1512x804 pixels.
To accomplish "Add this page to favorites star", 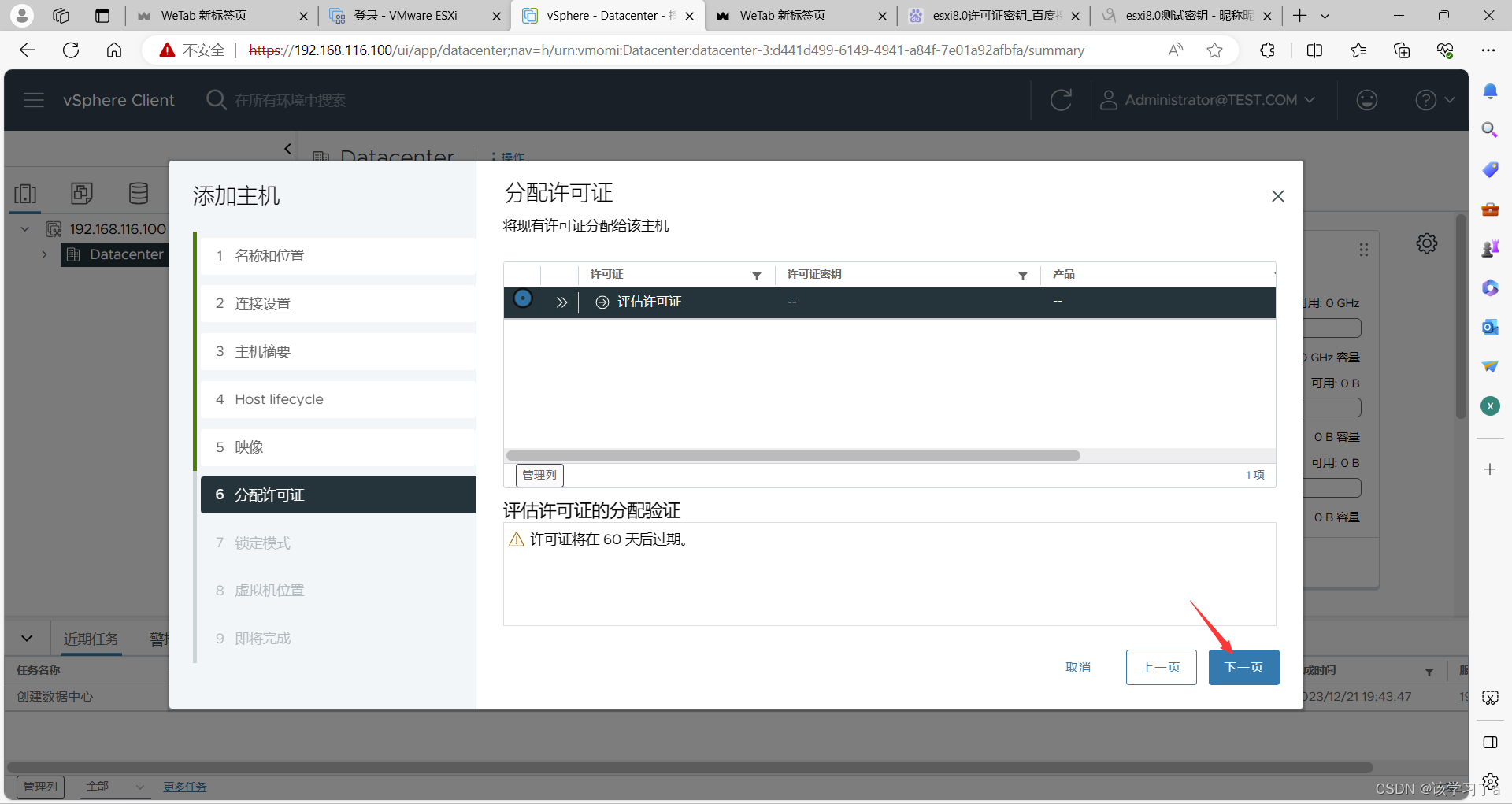I will [x=1214, y=50].
